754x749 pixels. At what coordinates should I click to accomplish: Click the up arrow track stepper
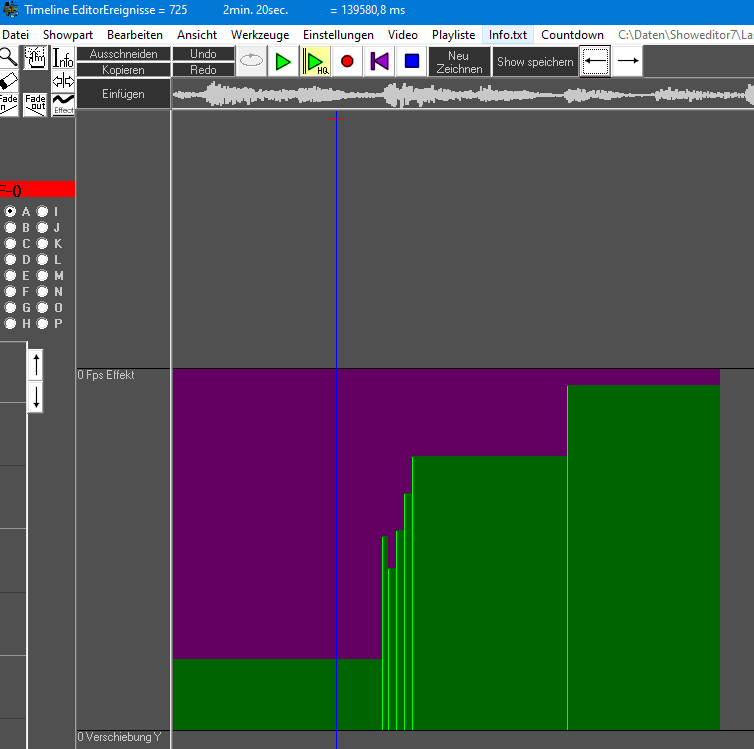pos(36,364)
